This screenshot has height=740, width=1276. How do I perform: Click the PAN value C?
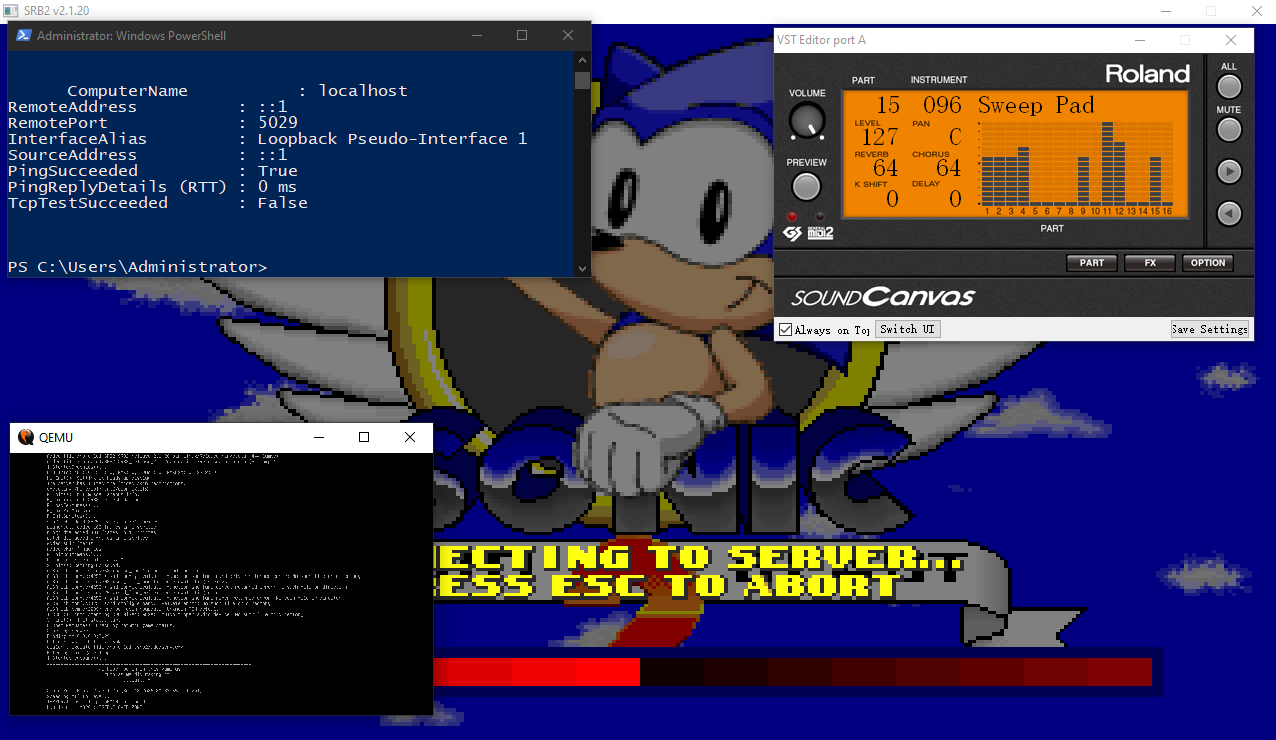point(955,137)
